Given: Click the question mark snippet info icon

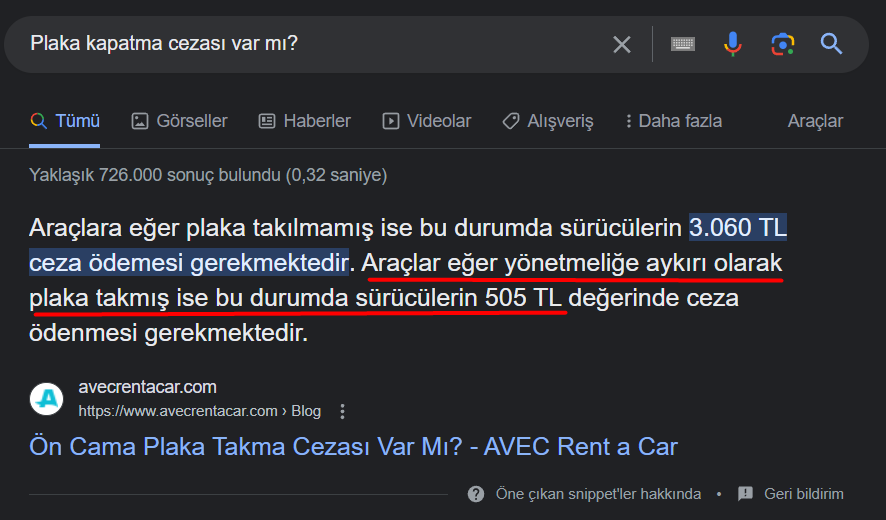Looking at the screenshot, I should point(476,494).
